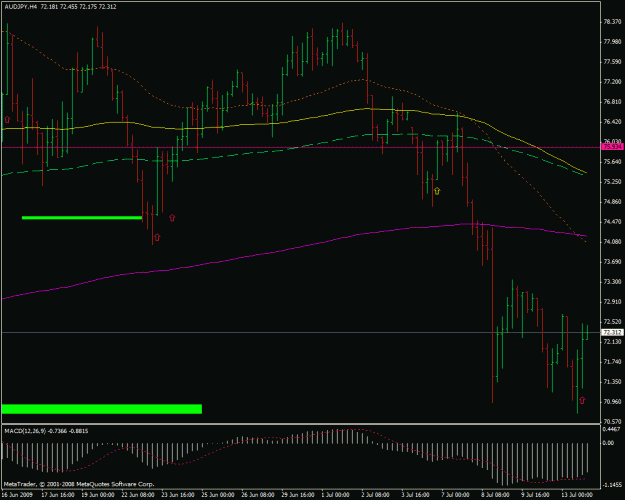Viewport: 625px width, 500px height.
Task: Click the MACD scale value -1.1455
Action: point(613,485)
